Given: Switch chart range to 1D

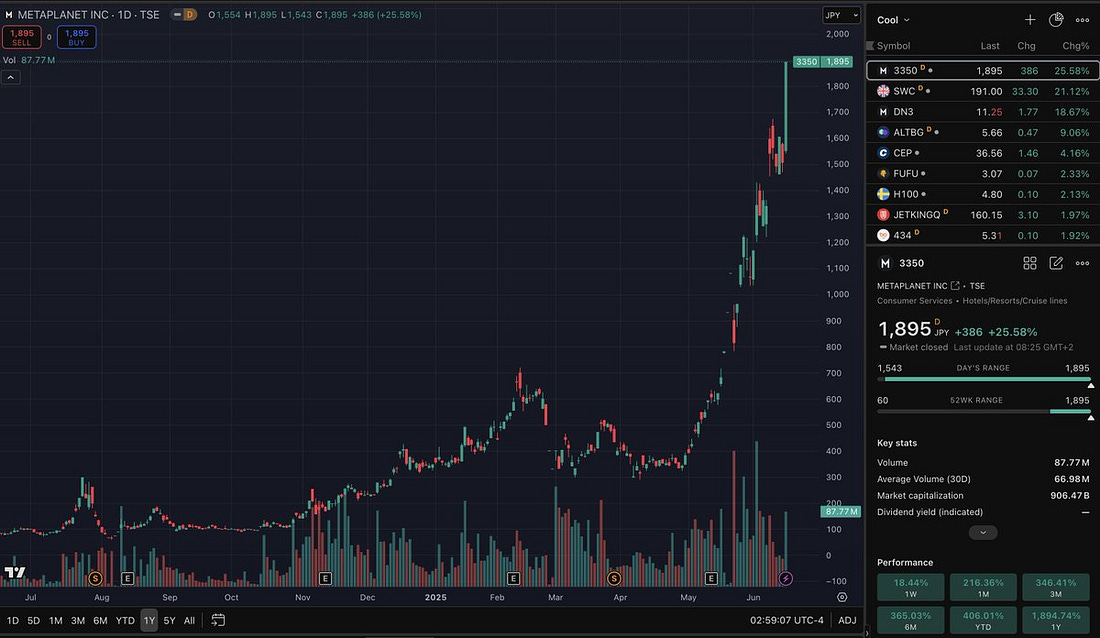Looking at the screenshot, I should pos(13,620).
